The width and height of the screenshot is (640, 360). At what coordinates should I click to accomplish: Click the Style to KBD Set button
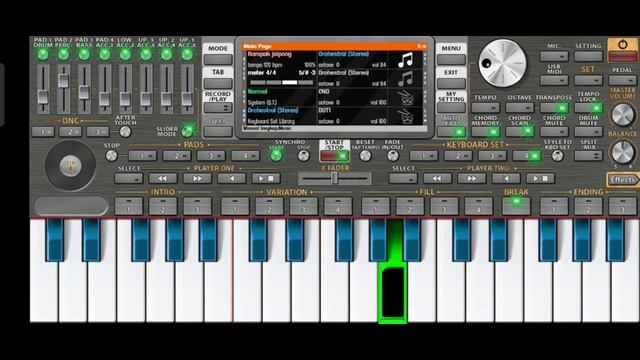(558, 156)
